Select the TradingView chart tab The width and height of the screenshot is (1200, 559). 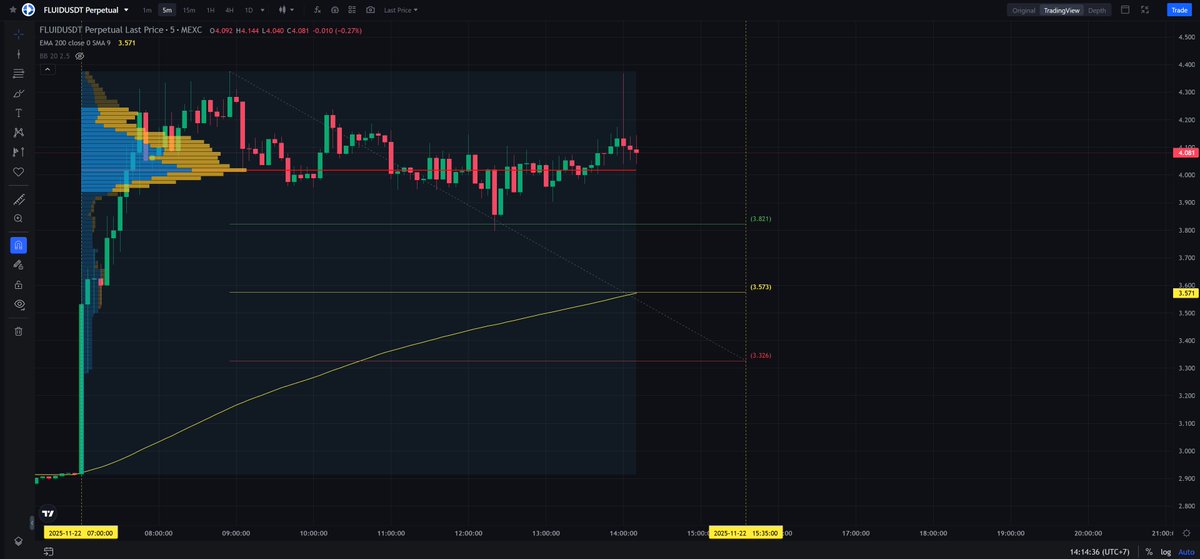point(1062,10)
